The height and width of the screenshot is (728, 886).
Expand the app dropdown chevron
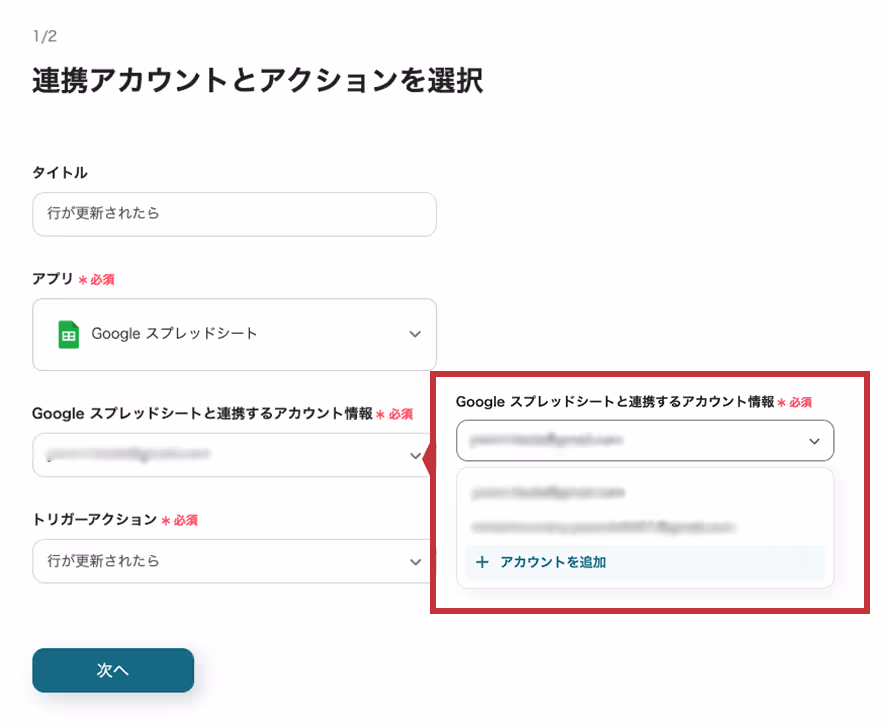coord(415,334)
